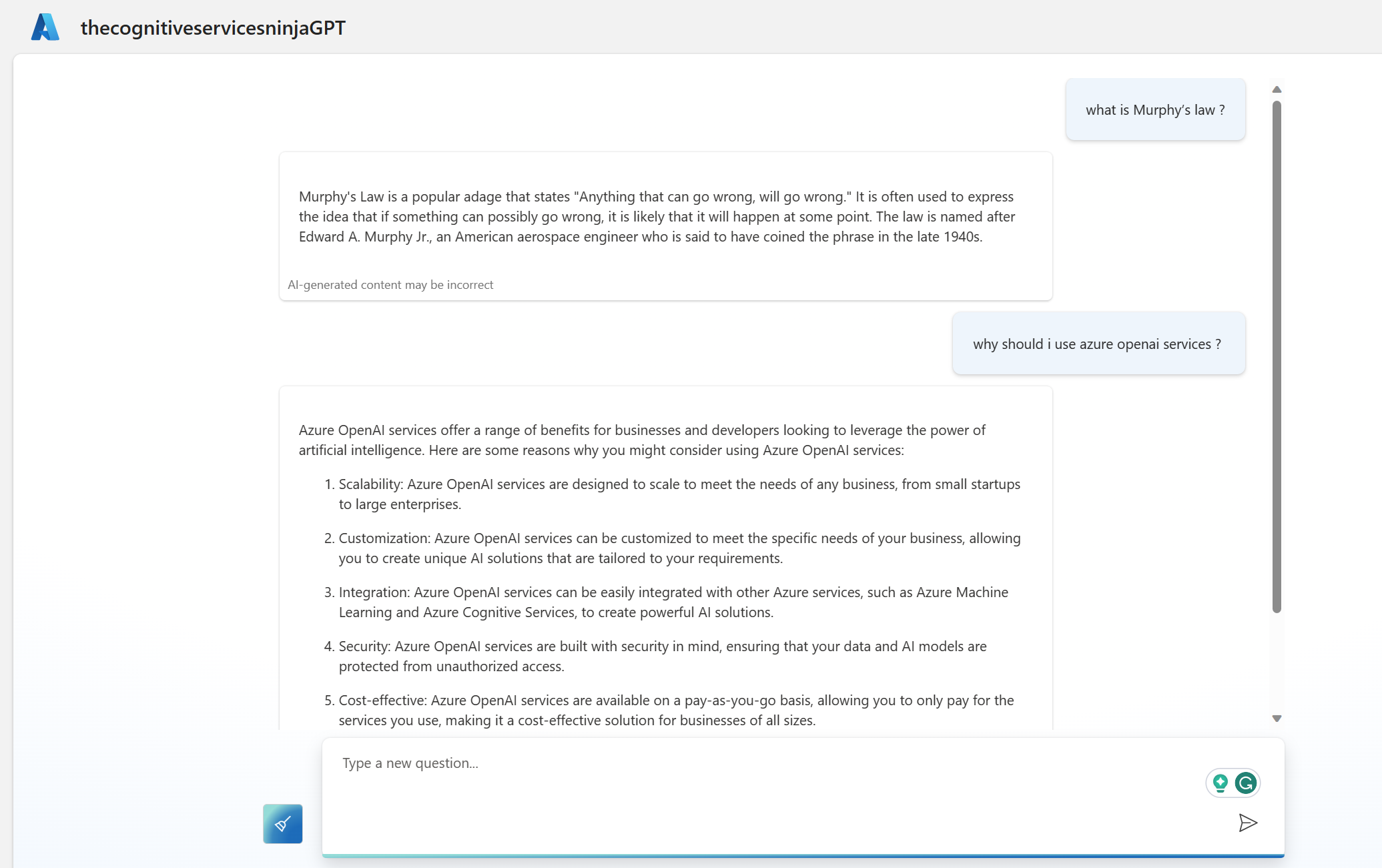Select the 'what is Murphy's law ?' message
Screen dimensions: 1382x868
coord(1155,110)
